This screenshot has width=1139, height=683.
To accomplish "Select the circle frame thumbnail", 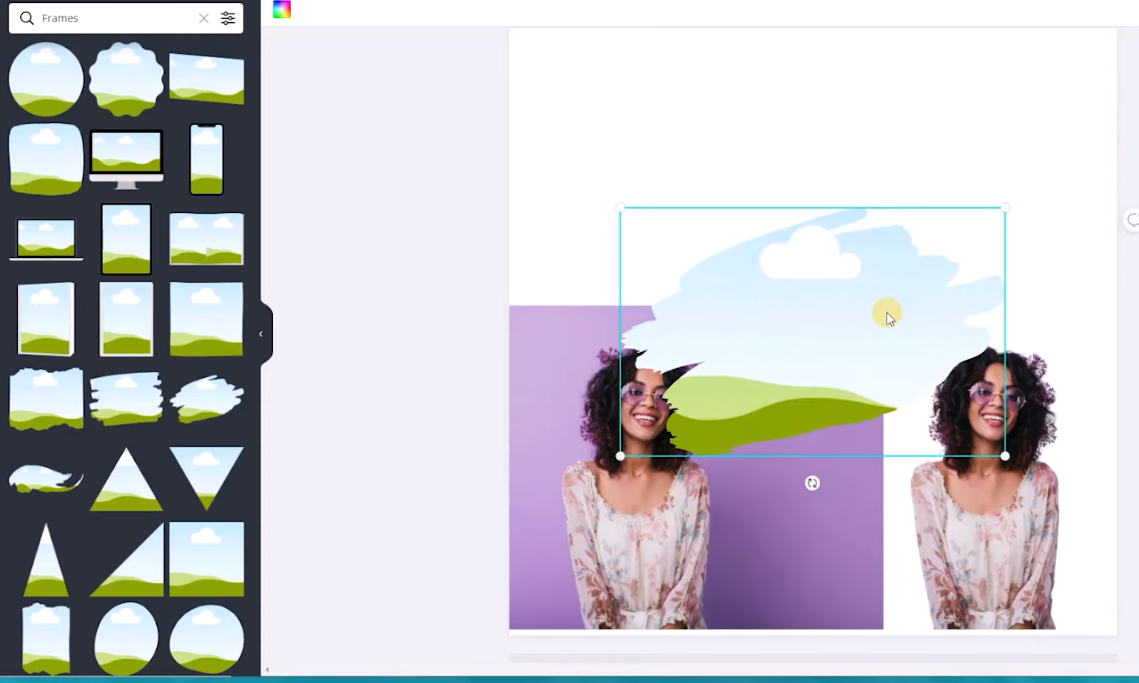I will 46,78.
